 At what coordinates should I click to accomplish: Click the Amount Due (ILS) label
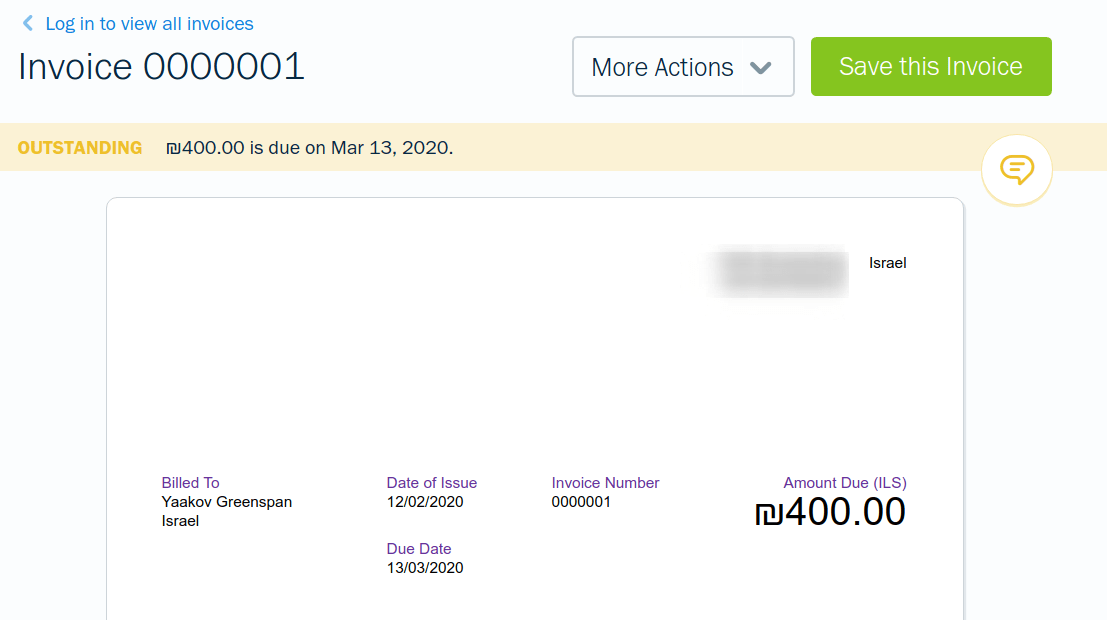pyautogui.click(x=844, y=483)
